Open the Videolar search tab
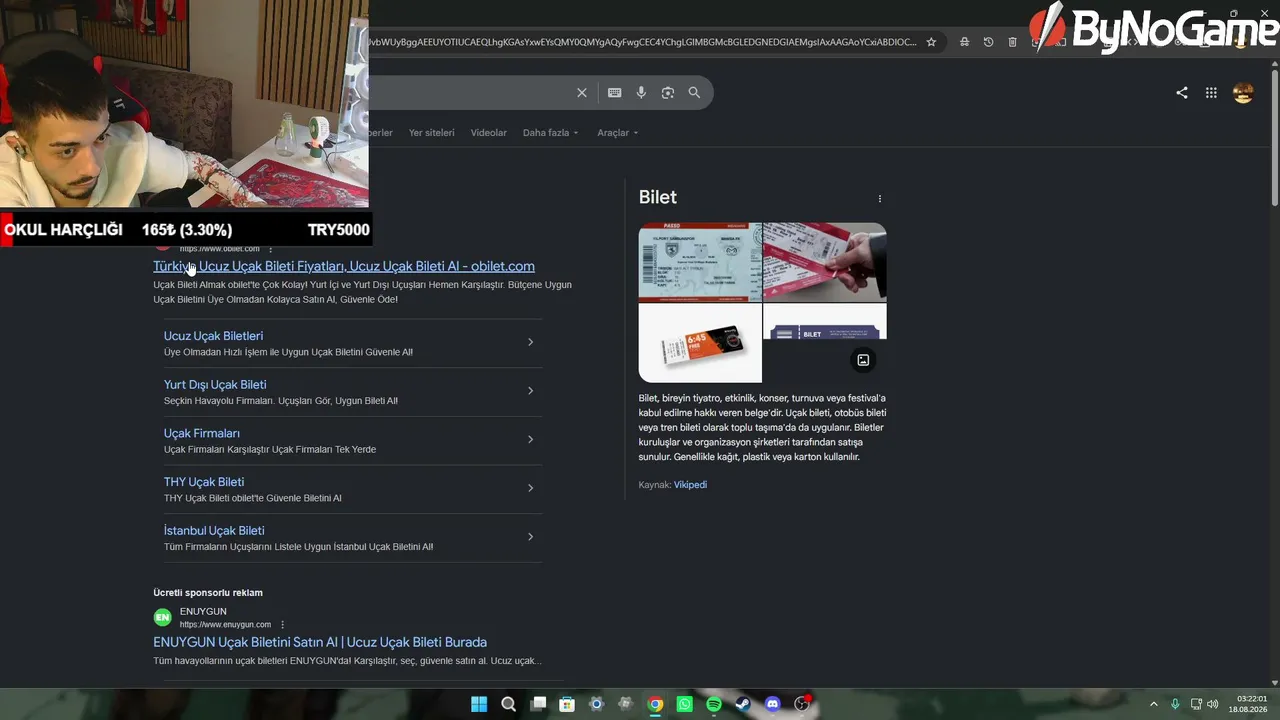 489,133
